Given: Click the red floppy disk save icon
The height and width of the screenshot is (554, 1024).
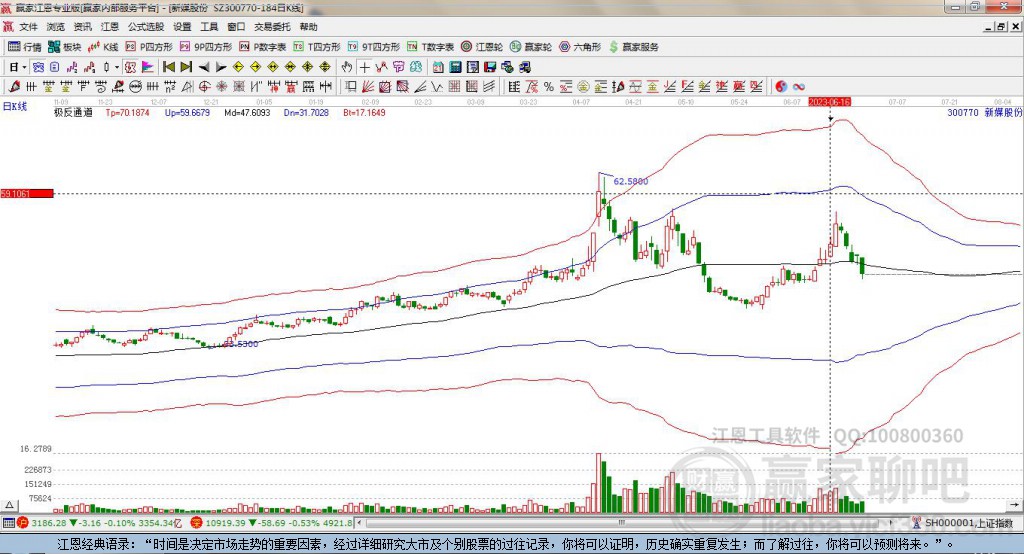Looking at the screenshot, I should (490, 67).
